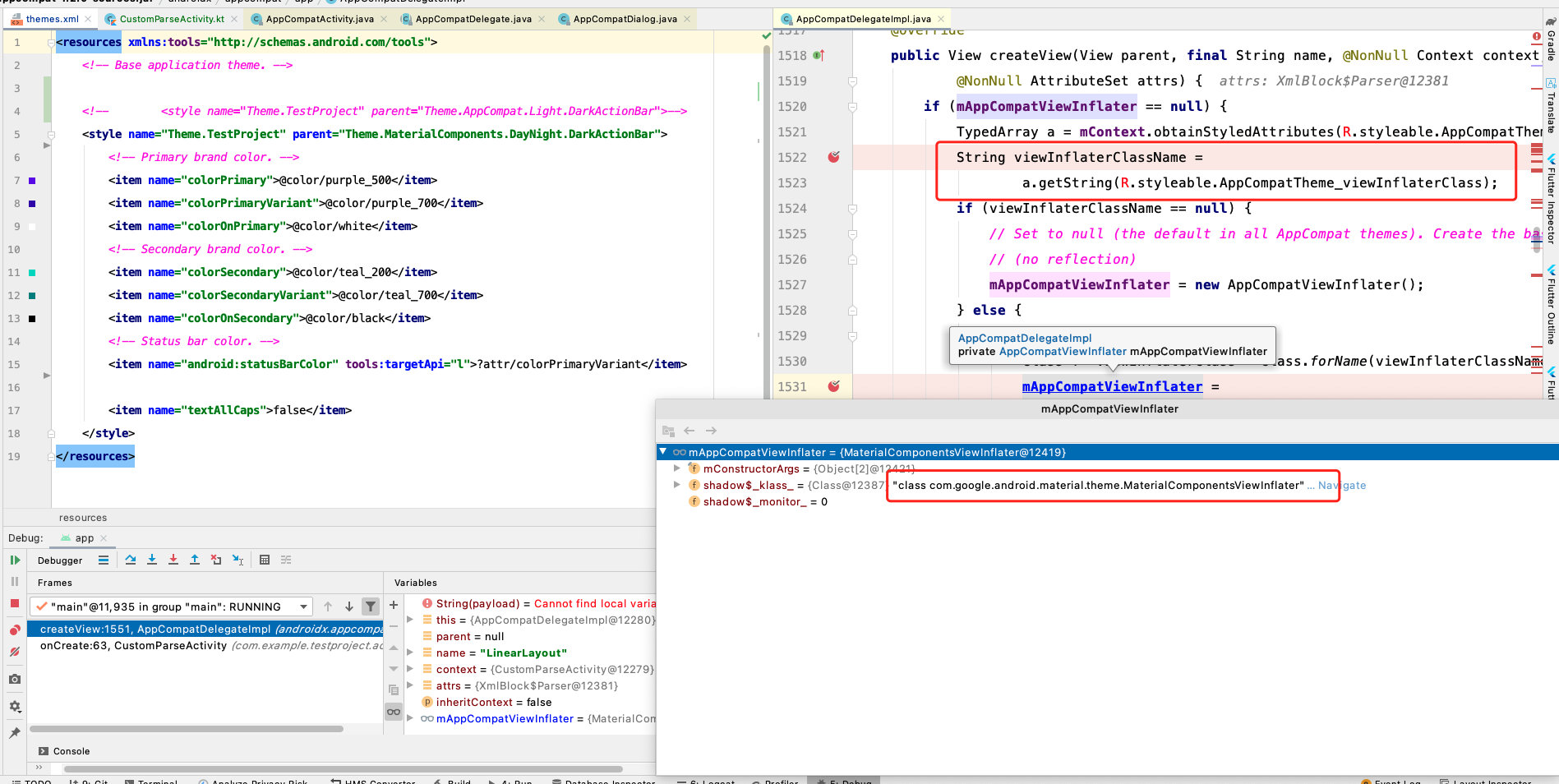The height and width of the screenshot is (784, 1559).
Task: Add new watch with plus icon
Action: pos(394,605)
